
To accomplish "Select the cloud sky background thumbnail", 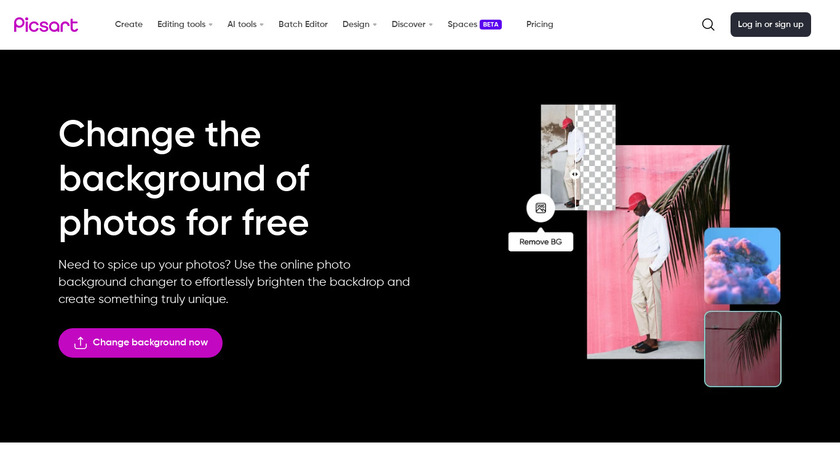I will click(x=742, y=266).
